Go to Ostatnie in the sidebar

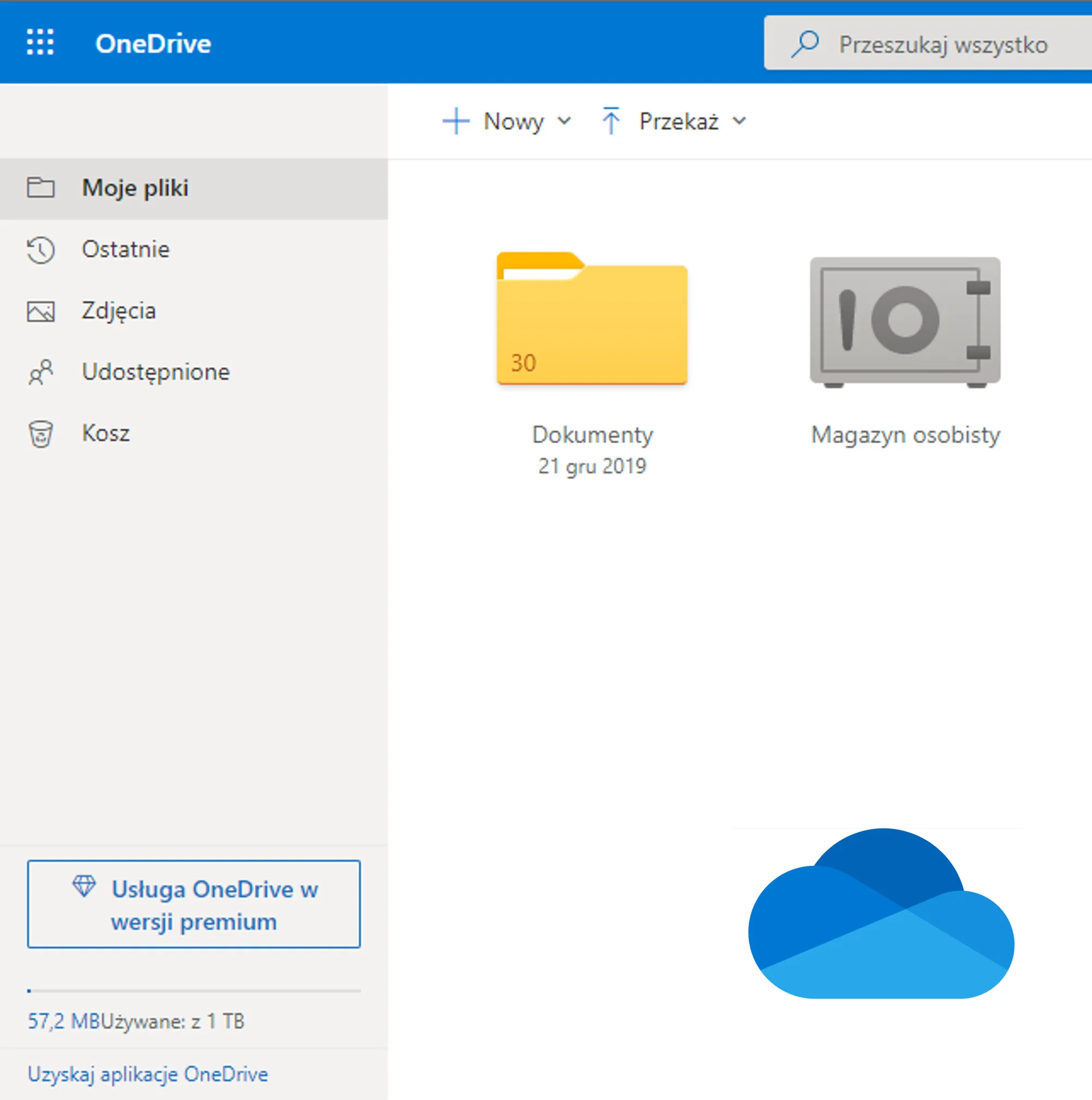point(126,250)
